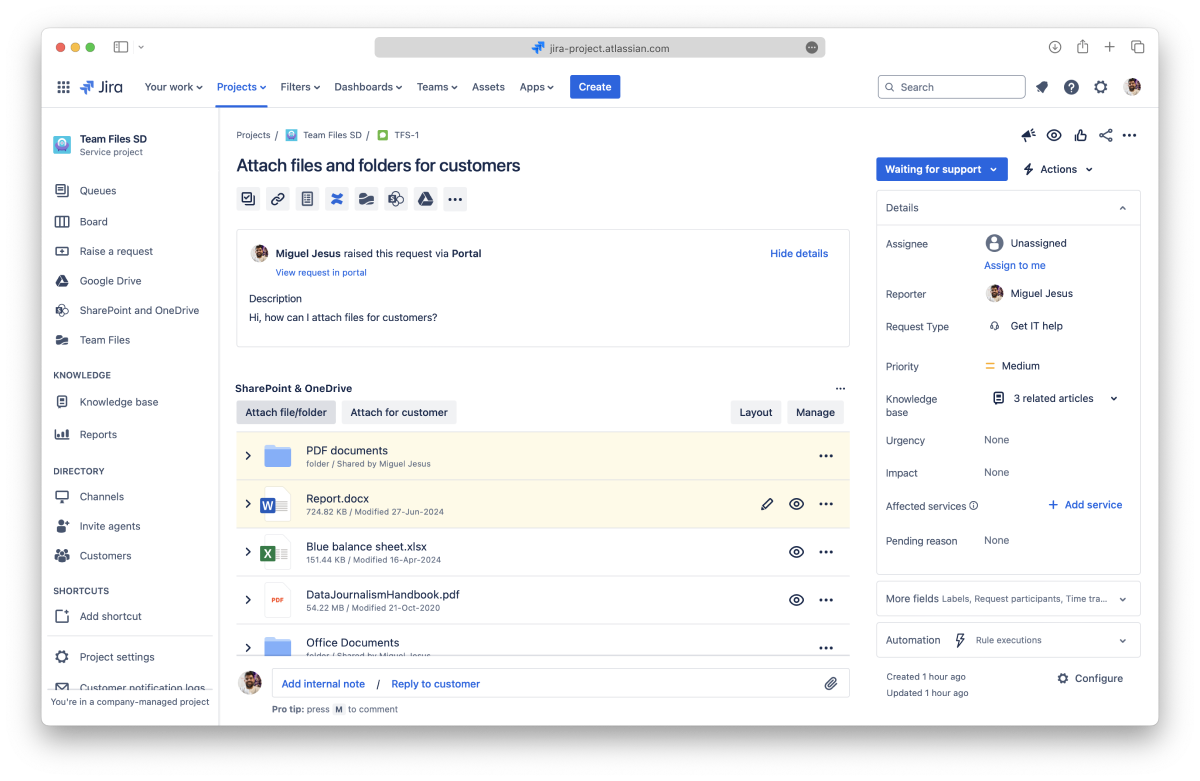Click the thumbs up vote icon

point(1080,136)
